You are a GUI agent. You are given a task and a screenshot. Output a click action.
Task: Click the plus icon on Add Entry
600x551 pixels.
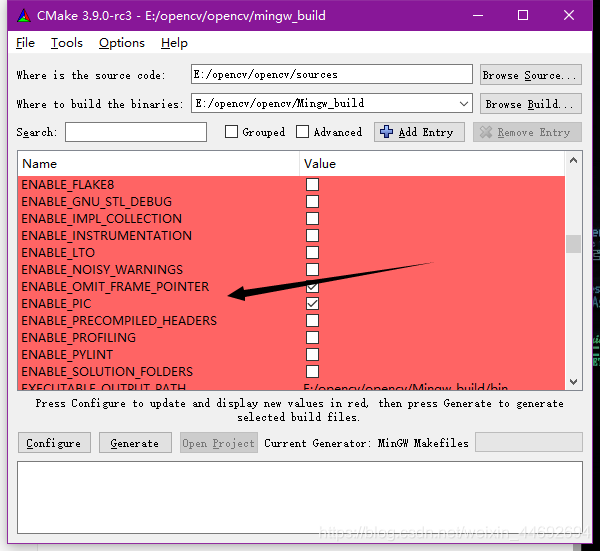point(386,132)
